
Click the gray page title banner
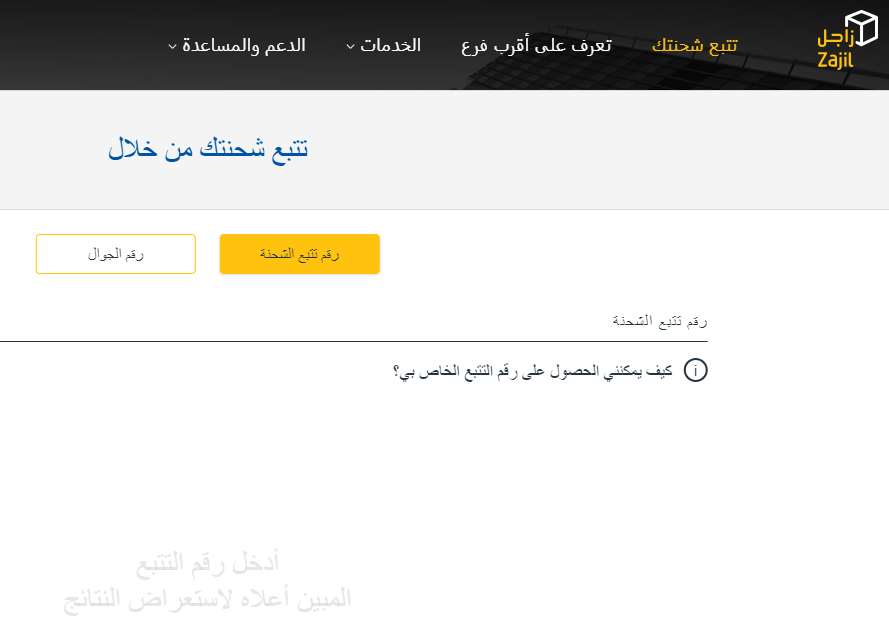600,150
